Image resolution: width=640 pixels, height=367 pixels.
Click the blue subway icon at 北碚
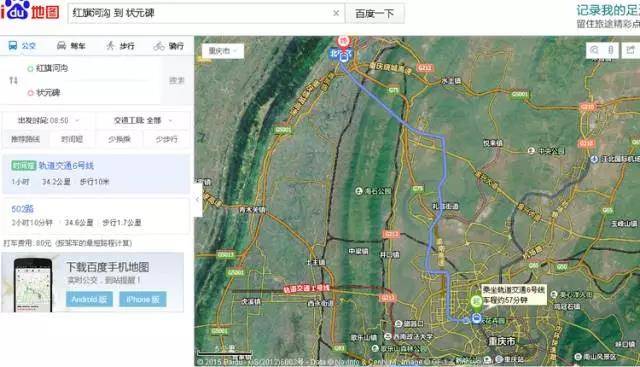pos(344,57)
